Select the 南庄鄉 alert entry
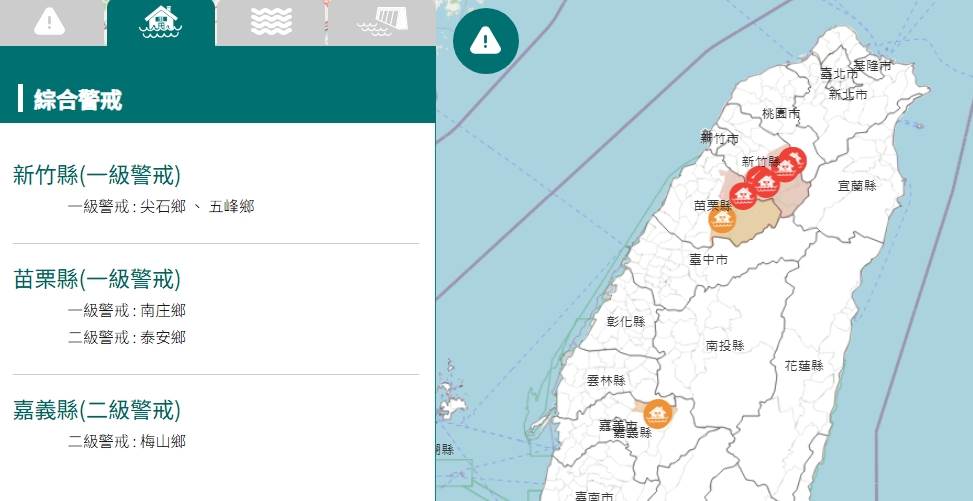The height and width of the screenshot is (501, 973). (x=163, y=310)
